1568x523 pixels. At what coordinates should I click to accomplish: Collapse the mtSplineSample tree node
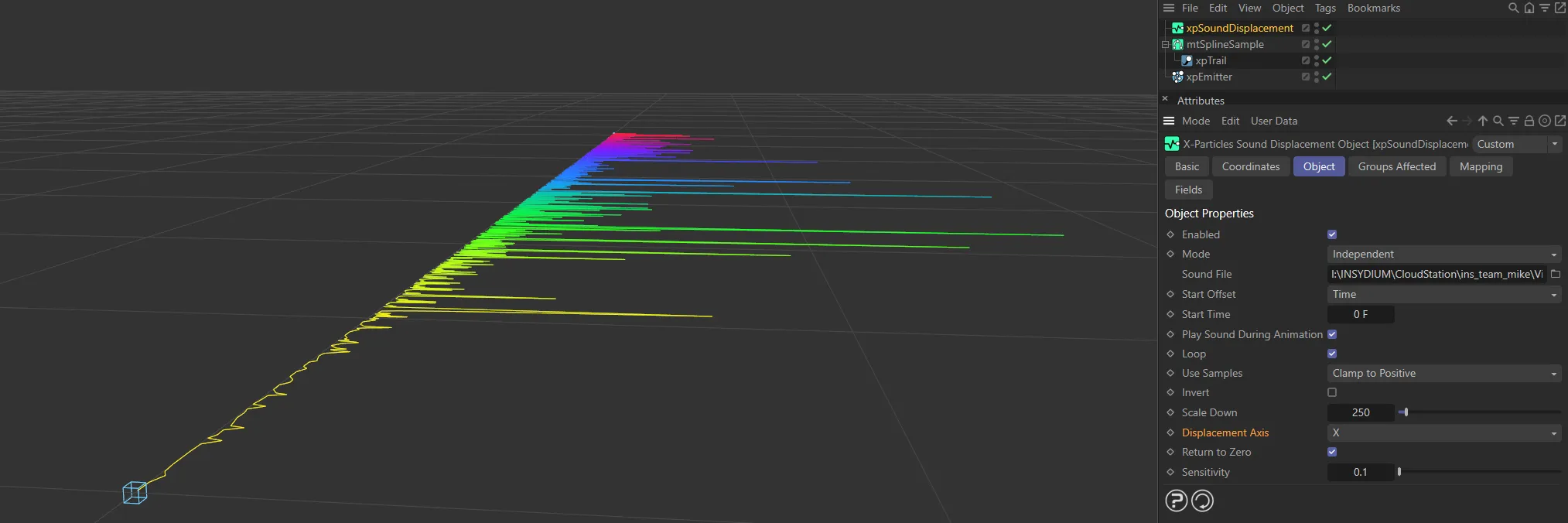pos(1165,44)
